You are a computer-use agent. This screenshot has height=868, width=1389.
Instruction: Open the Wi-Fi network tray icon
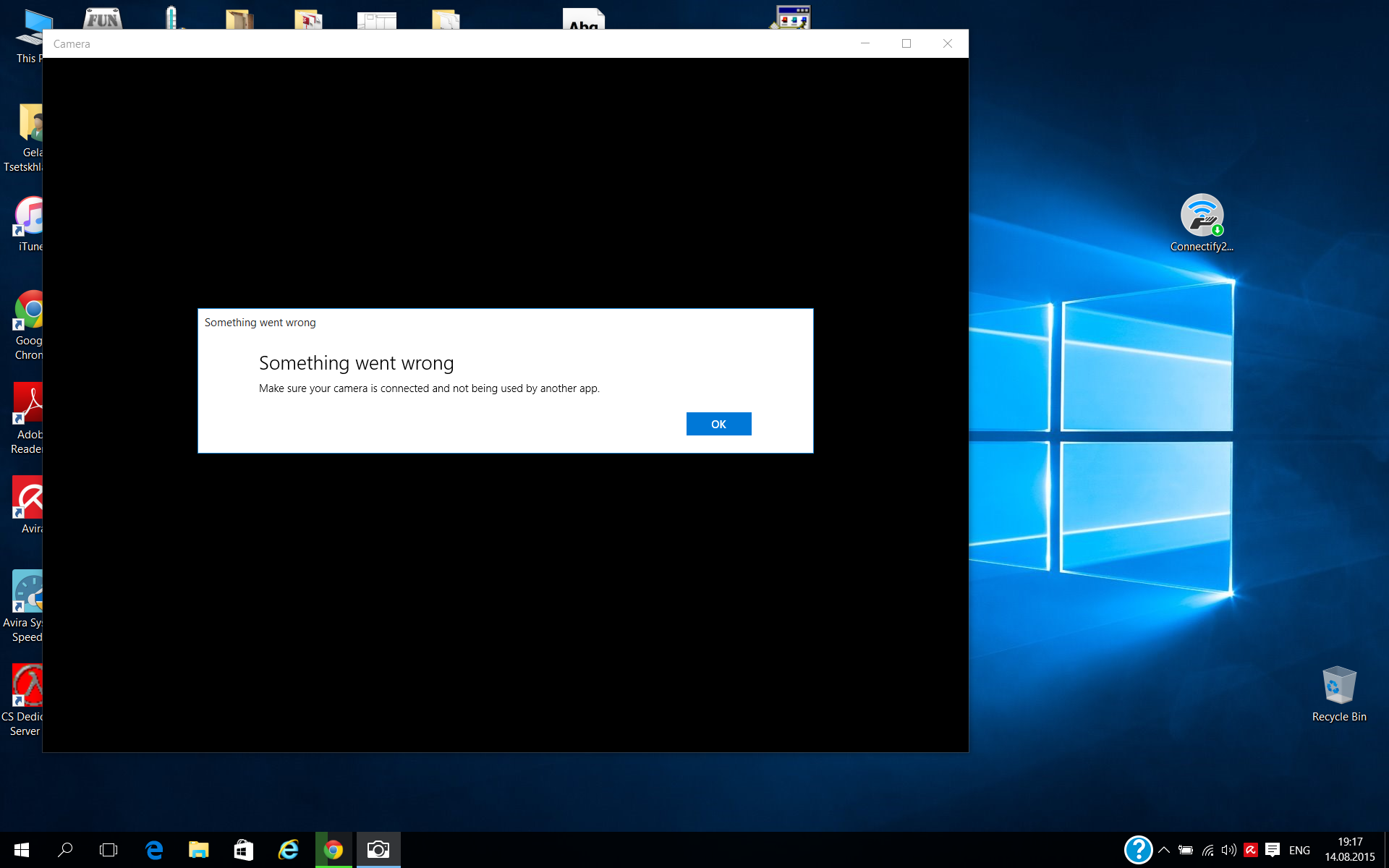click(x=1207, y=850)
